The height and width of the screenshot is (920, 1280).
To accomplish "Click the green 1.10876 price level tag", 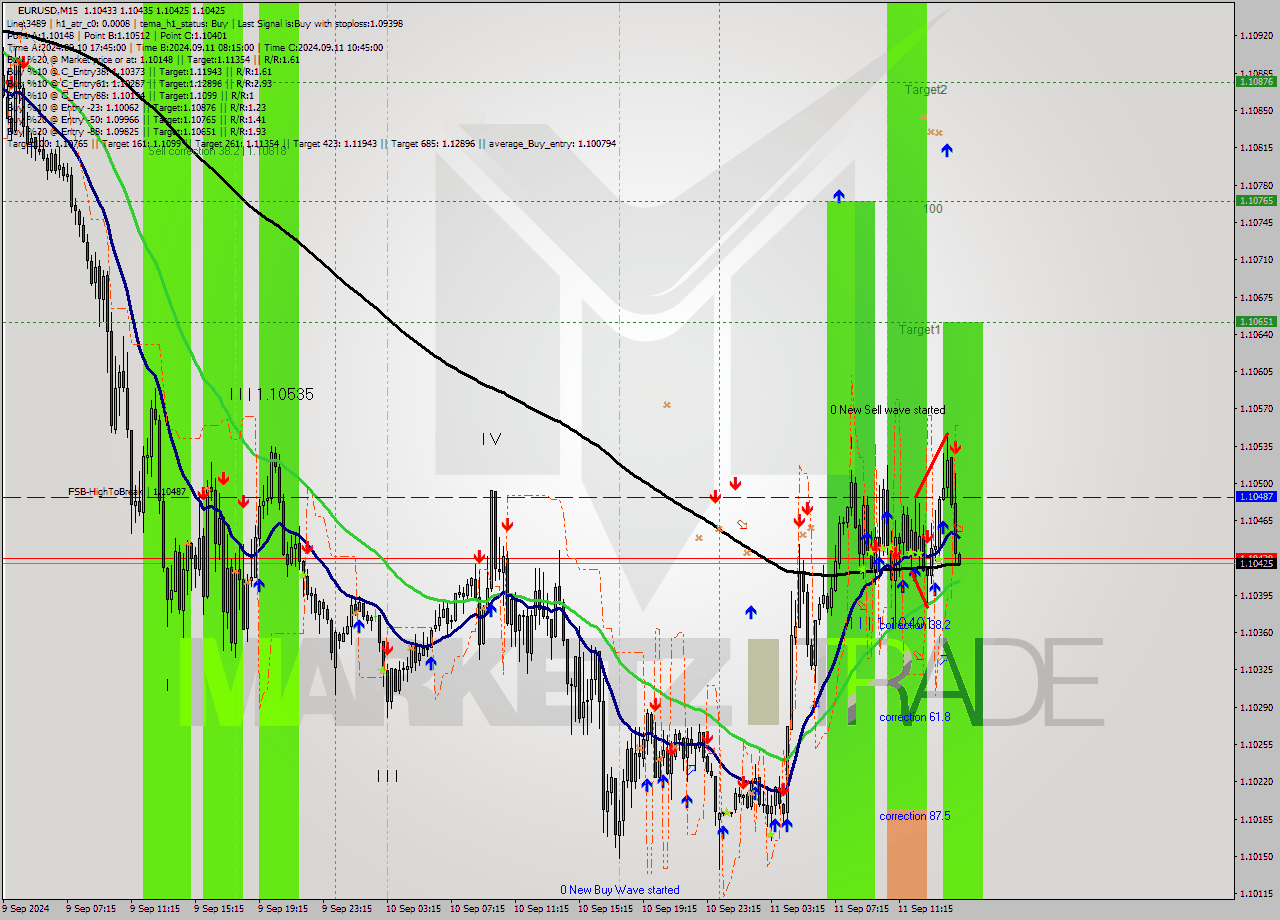I will point(1256,81).
